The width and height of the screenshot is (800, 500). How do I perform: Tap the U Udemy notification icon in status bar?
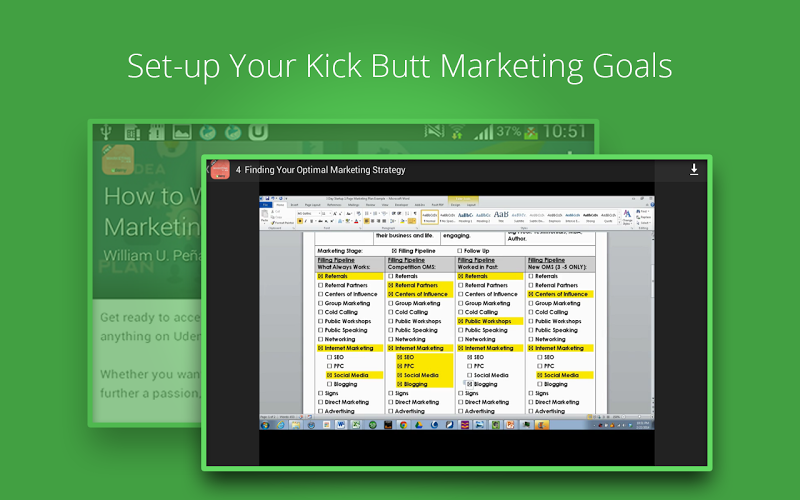258,132
